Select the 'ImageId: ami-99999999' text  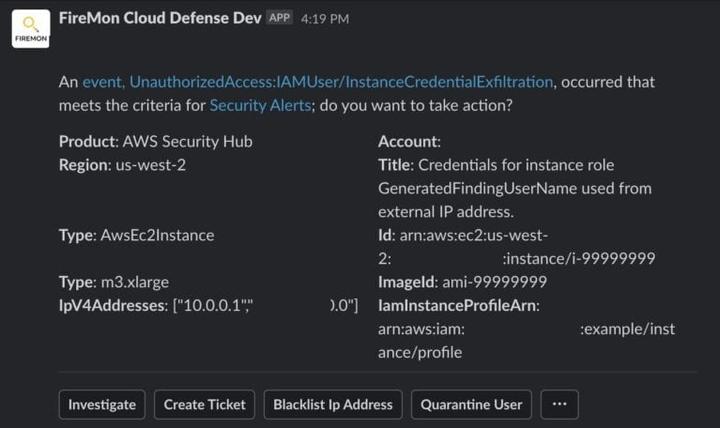tap(462, 282)
